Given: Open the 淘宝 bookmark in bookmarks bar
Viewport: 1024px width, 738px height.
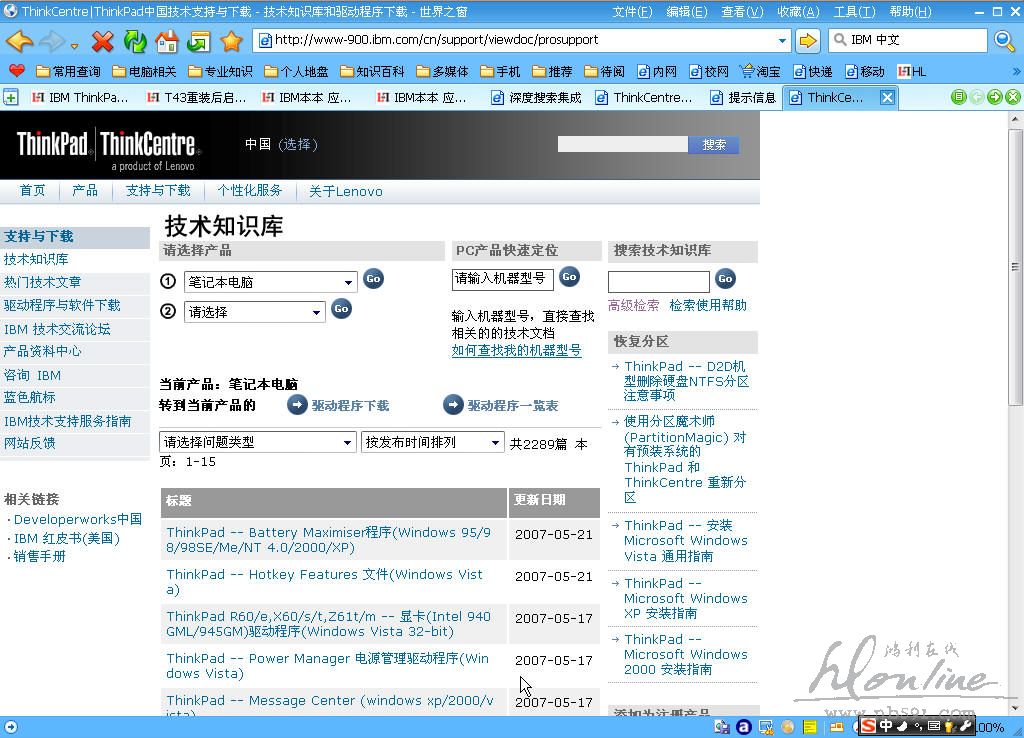Looking at the screenshot, I should pos(760,71).
